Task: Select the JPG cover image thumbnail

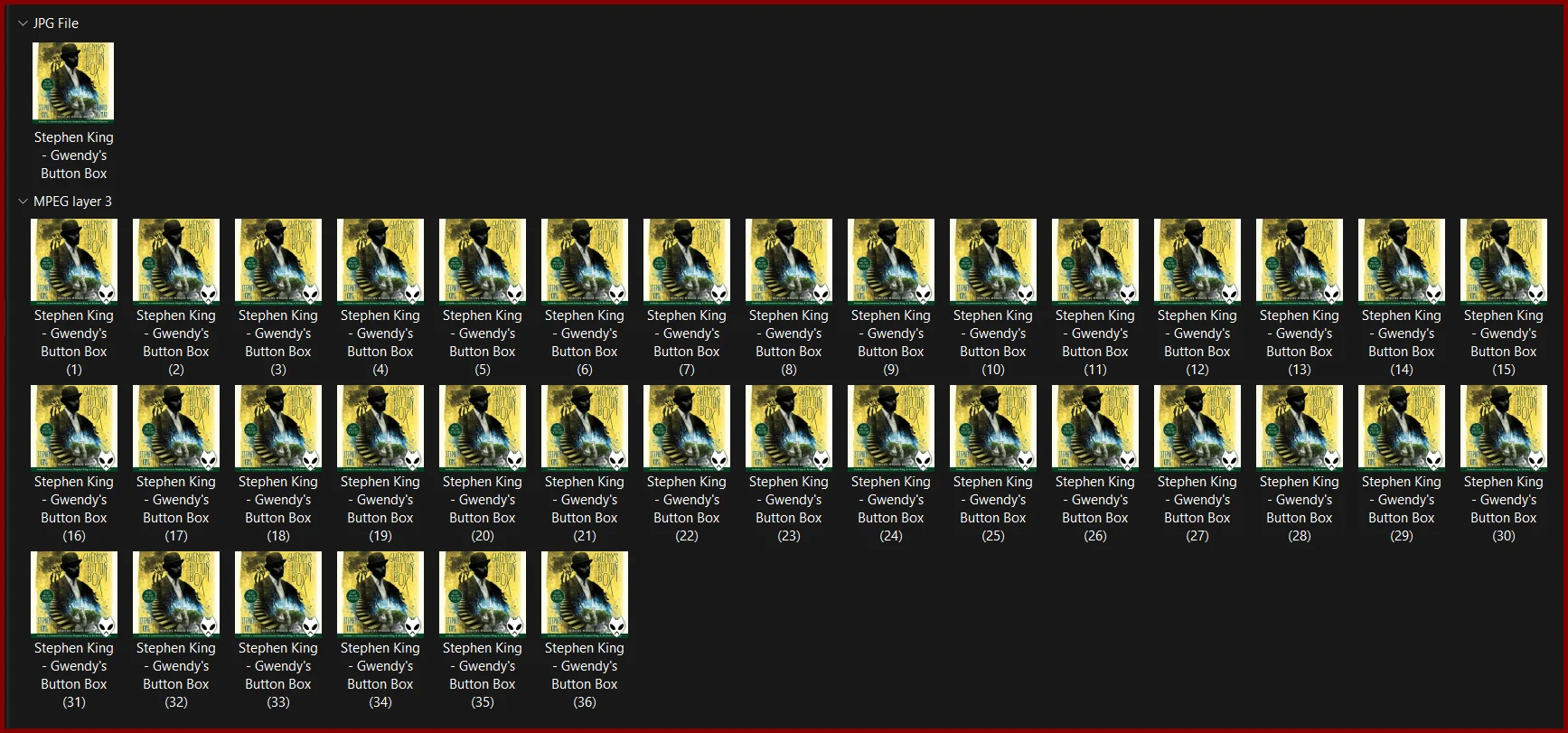Action: tap(73, 81)
